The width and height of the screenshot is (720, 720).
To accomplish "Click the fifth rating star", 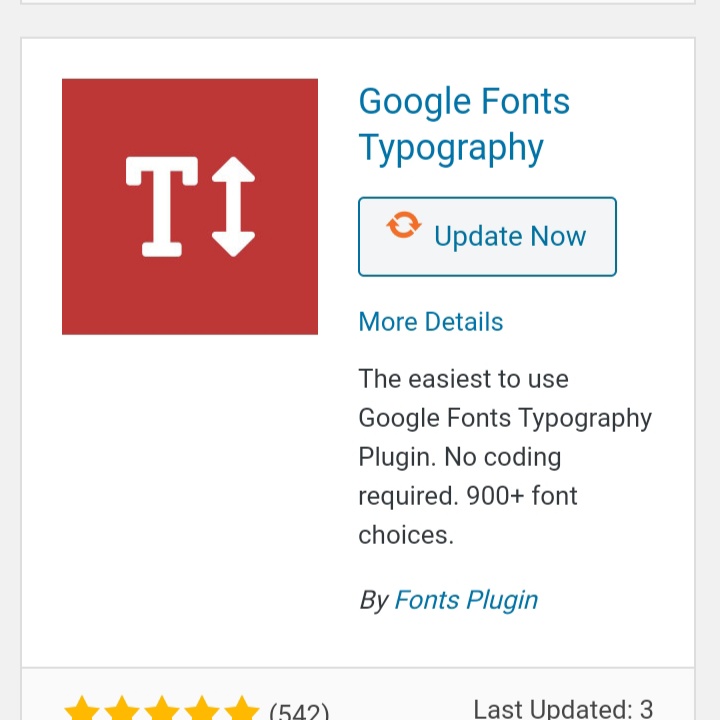I will 242,711.
